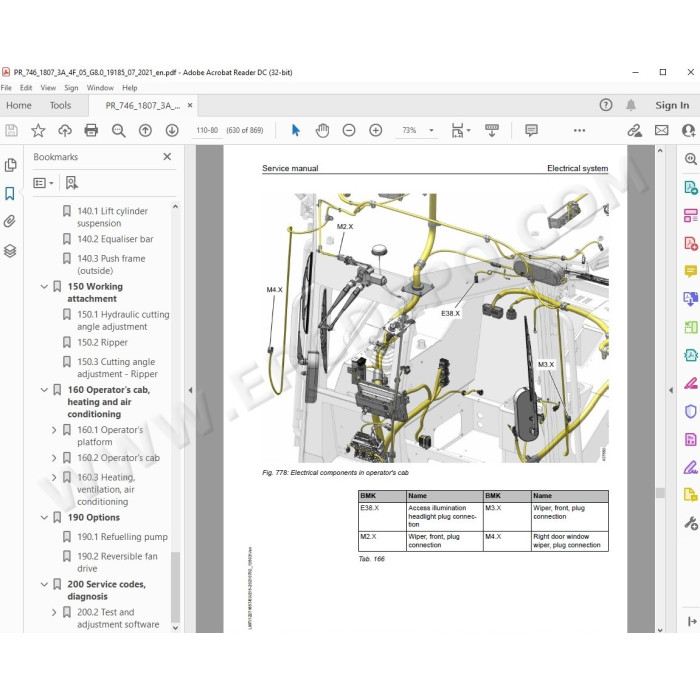This screenshot has height=700, width=700.
Task: Open the Attachments paperclip panel
Action: (10, 221)
